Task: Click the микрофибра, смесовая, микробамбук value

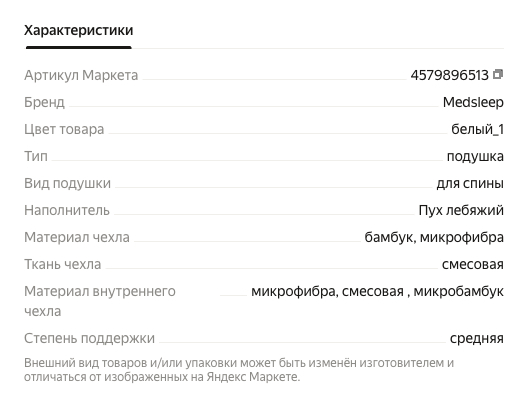Action: click(377, 291)
